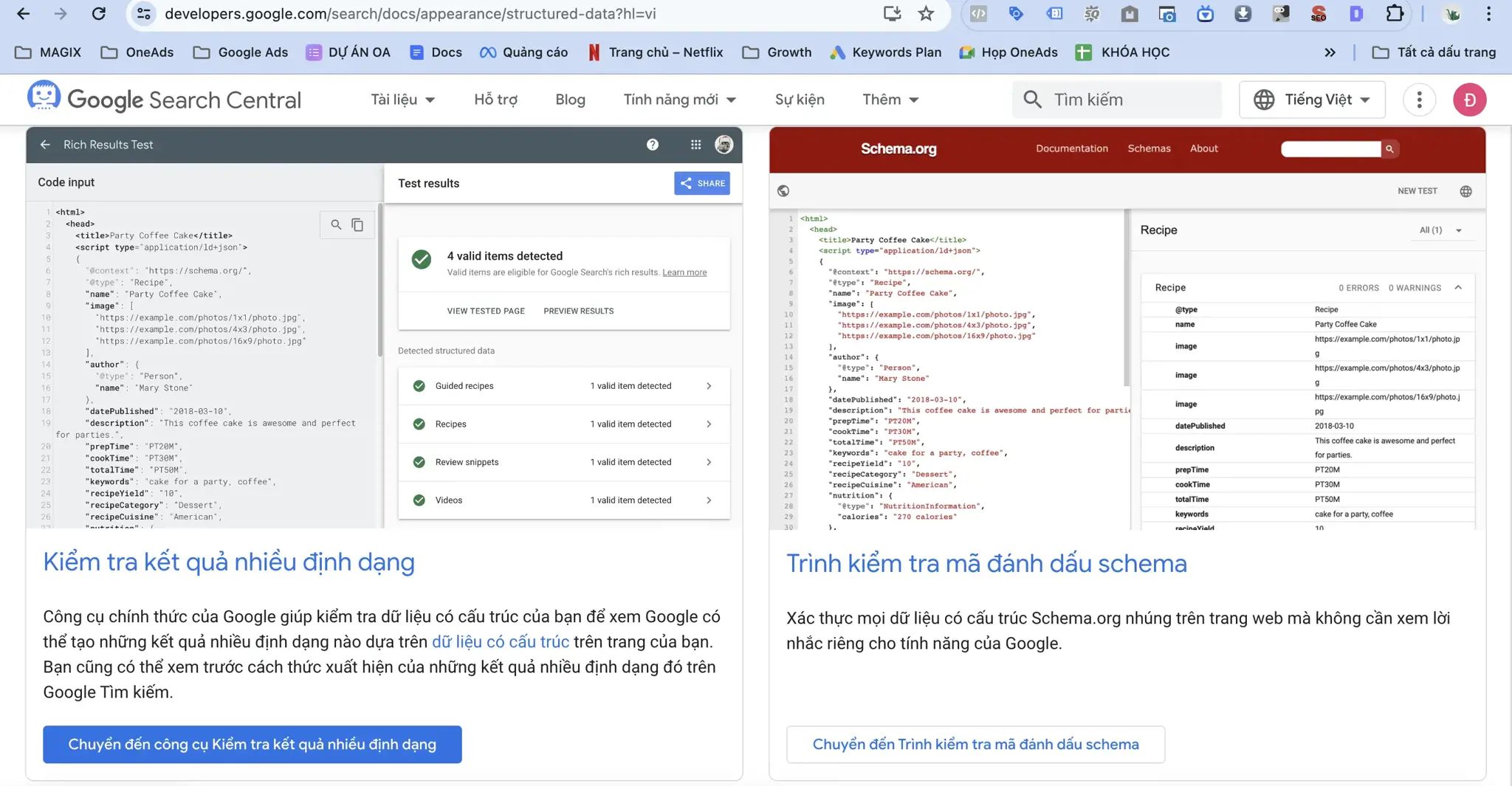Open the OneAds bookmark folder
1512x786 pixels.
[137, 52]
